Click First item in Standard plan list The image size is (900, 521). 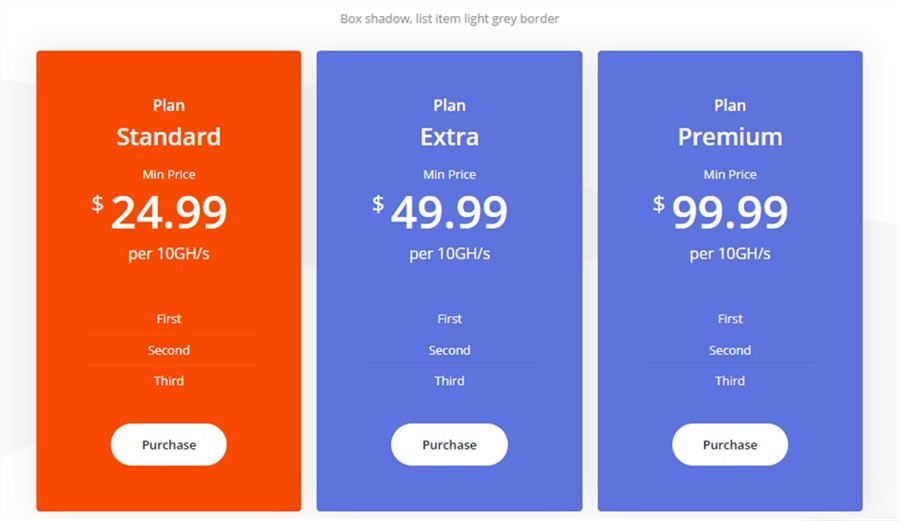169,319
